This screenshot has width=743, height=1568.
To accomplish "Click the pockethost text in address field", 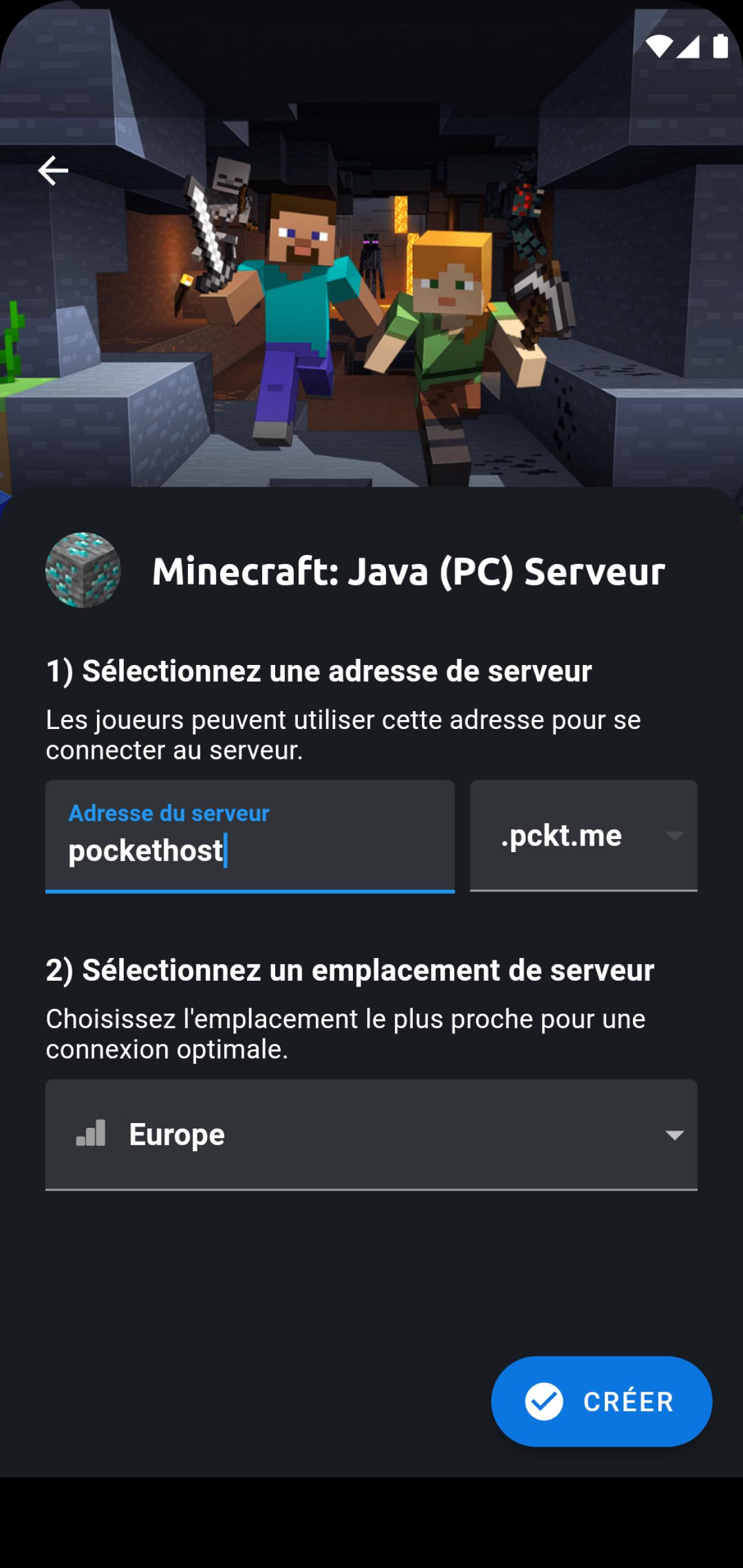I will coord(145,850).
